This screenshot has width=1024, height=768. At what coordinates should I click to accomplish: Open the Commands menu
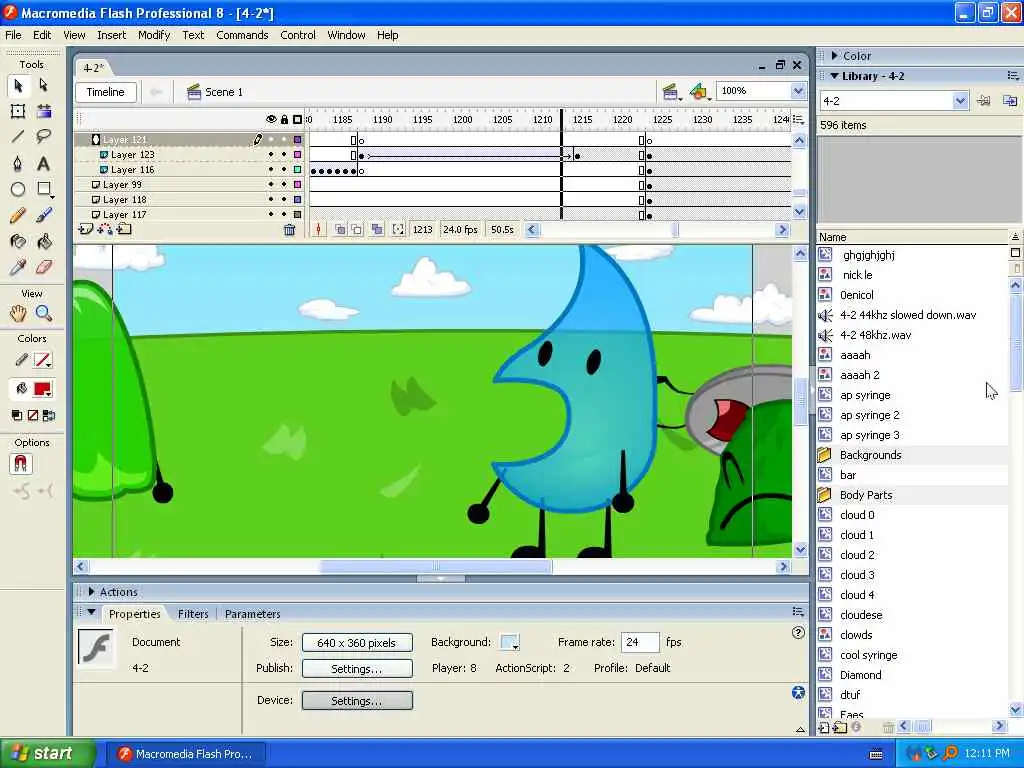pos(242,35)
